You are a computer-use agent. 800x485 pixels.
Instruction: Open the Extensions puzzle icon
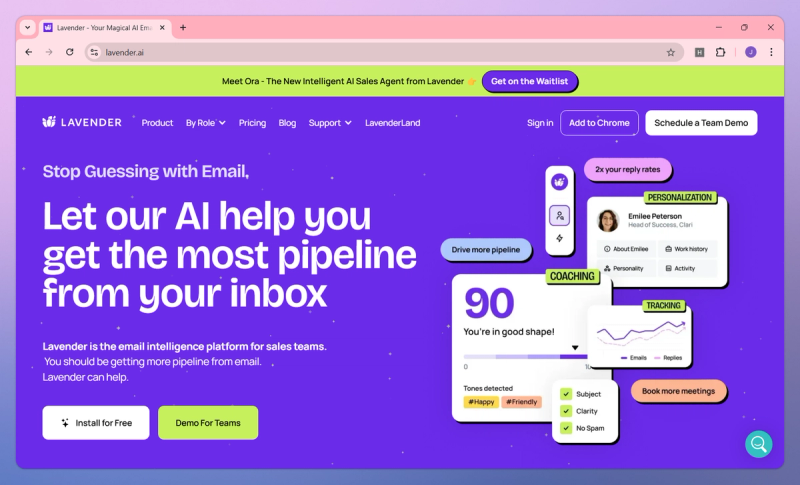click(x=720, y=52)
